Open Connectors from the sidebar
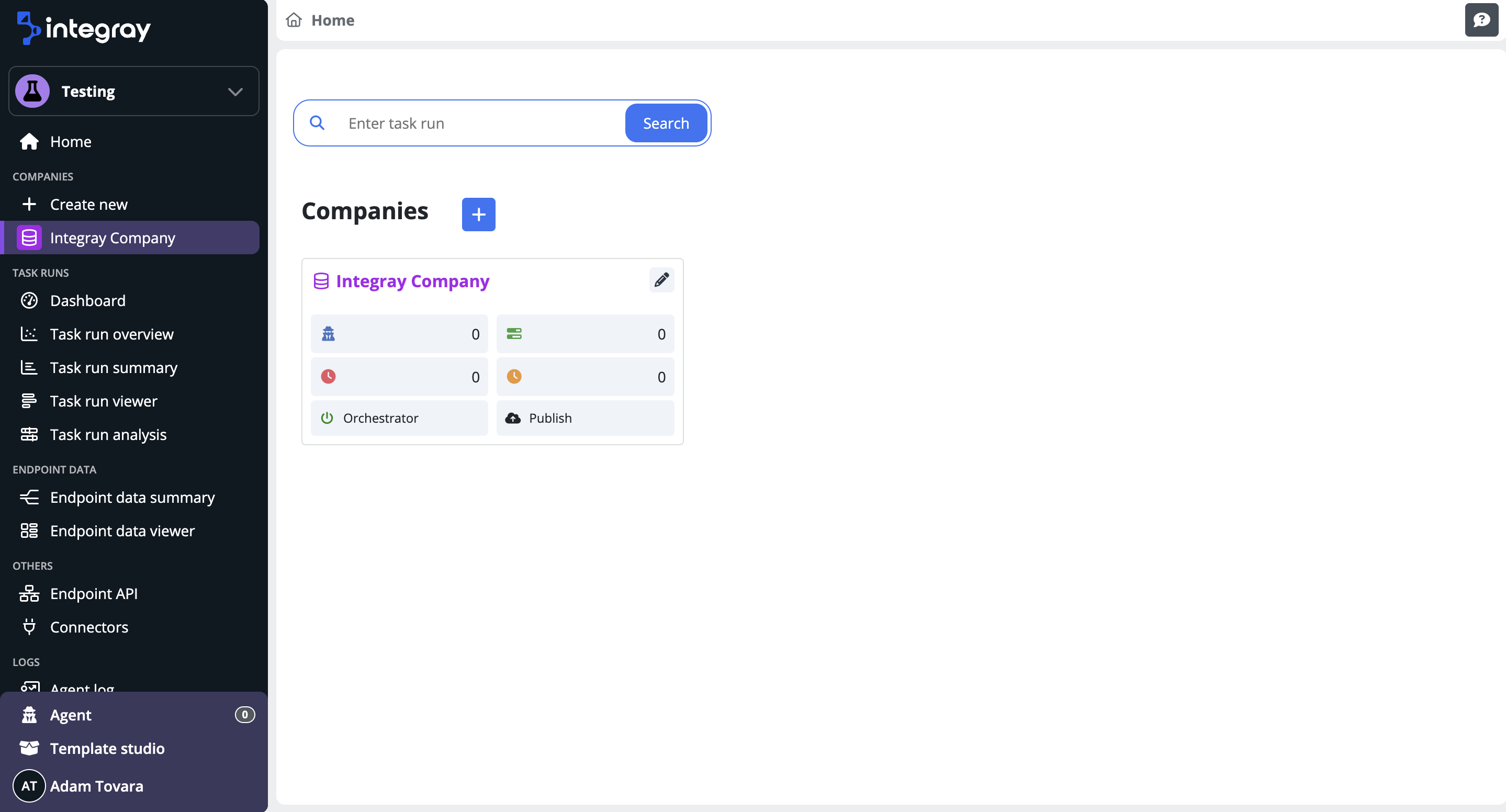This screenshot has width=1506, height=812. (89, 627)
